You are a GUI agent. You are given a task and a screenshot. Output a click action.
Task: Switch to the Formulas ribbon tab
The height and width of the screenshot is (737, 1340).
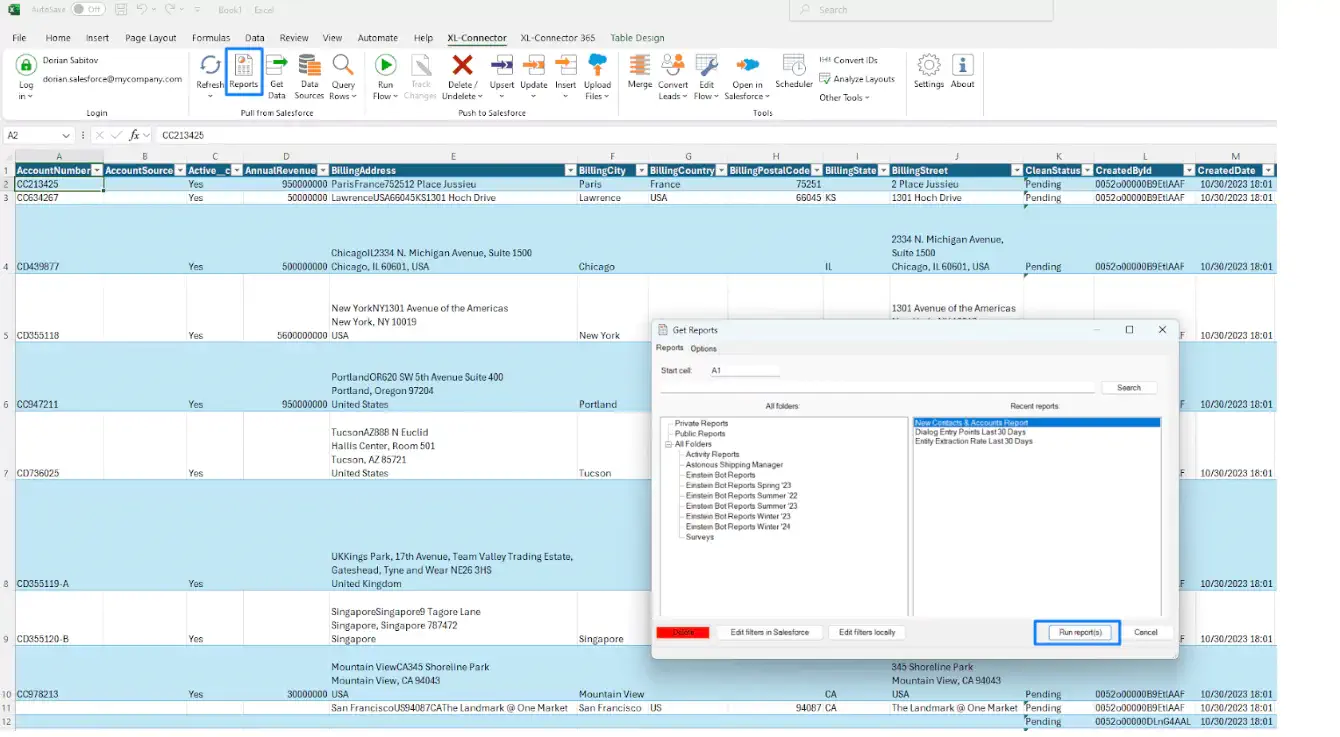[211, 38]
